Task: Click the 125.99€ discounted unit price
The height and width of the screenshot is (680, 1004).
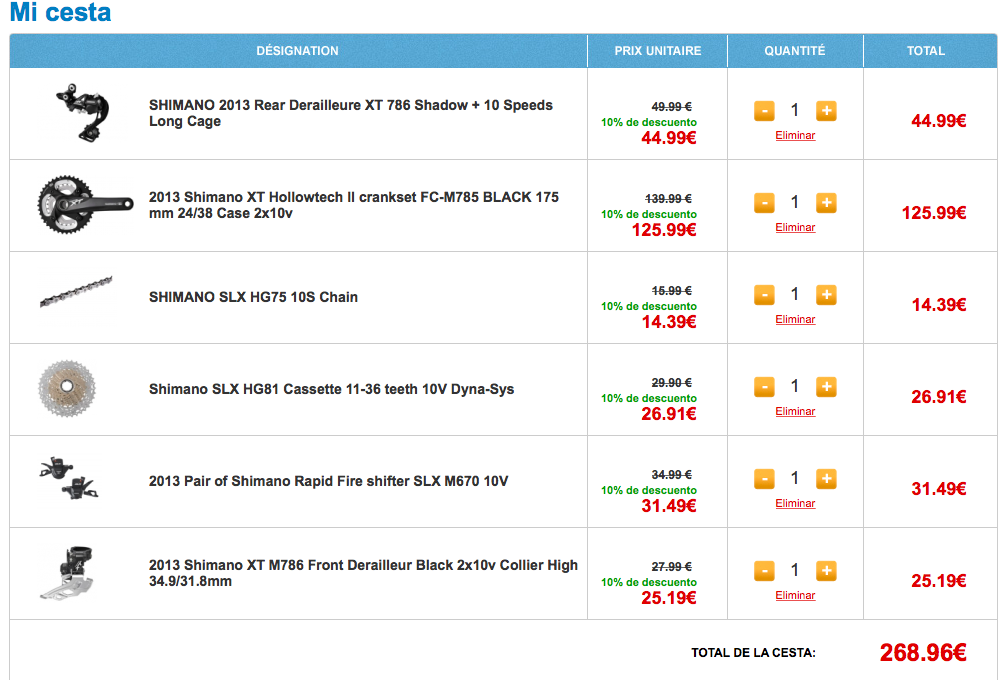Action: pyautogui.click(x=664, y=230)
